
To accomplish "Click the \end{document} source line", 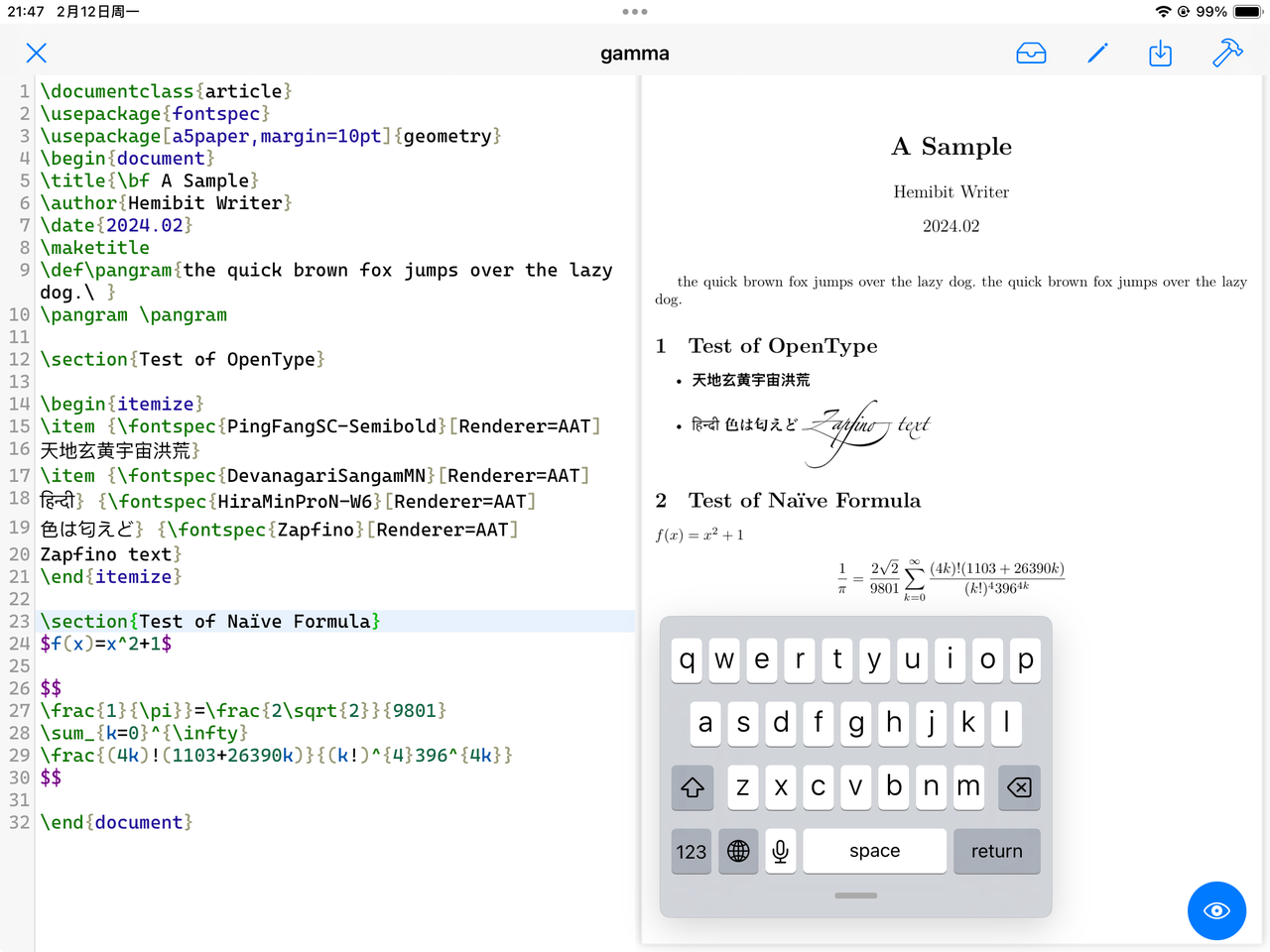I will pos(116,822).
